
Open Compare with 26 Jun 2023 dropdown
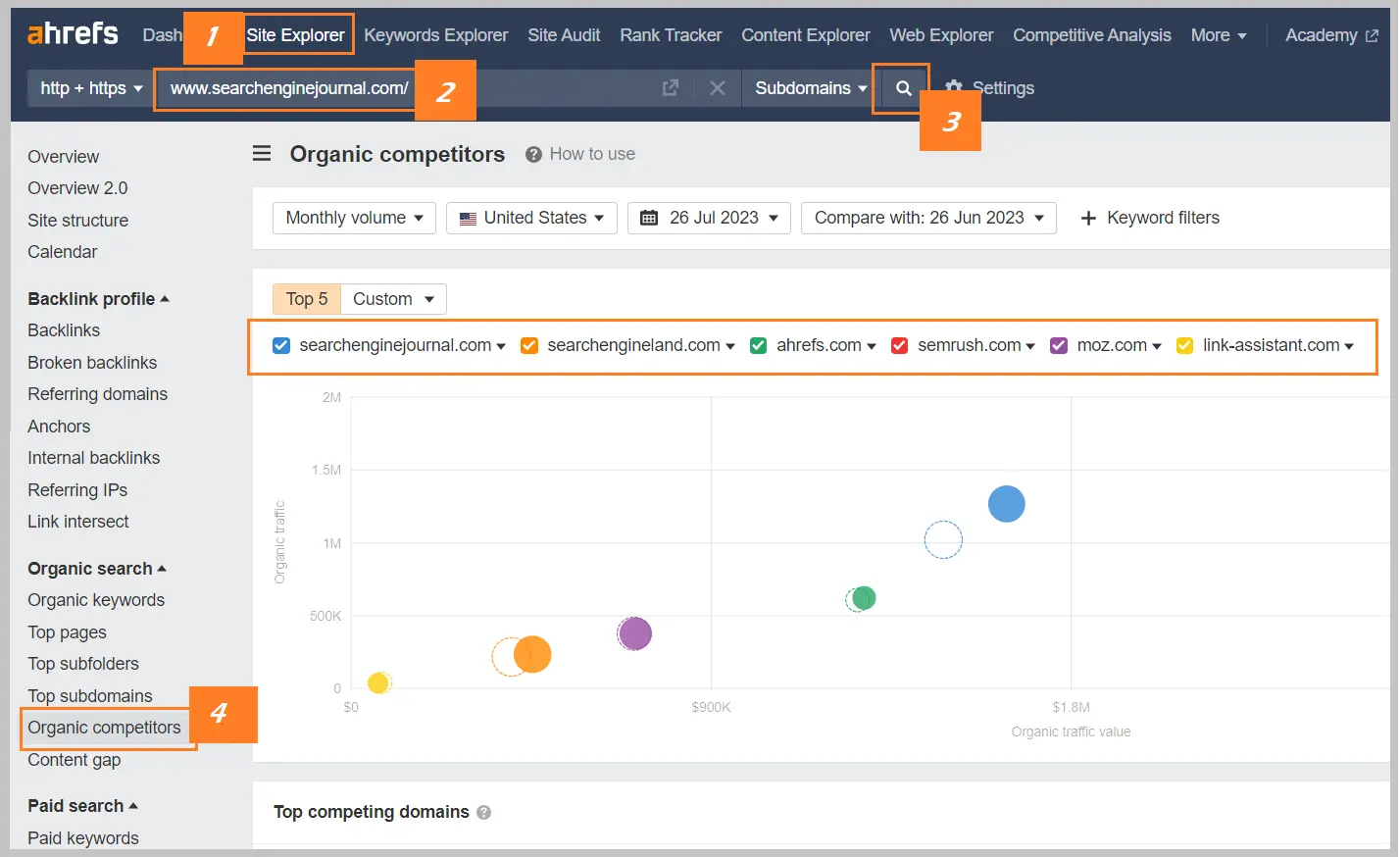[x=928, y=218]
